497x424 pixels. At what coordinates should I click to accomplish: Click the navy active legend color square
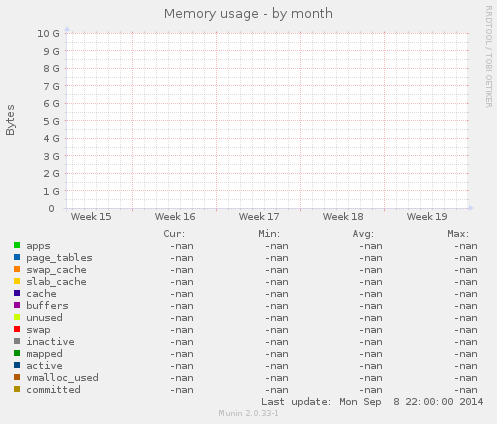17,365
